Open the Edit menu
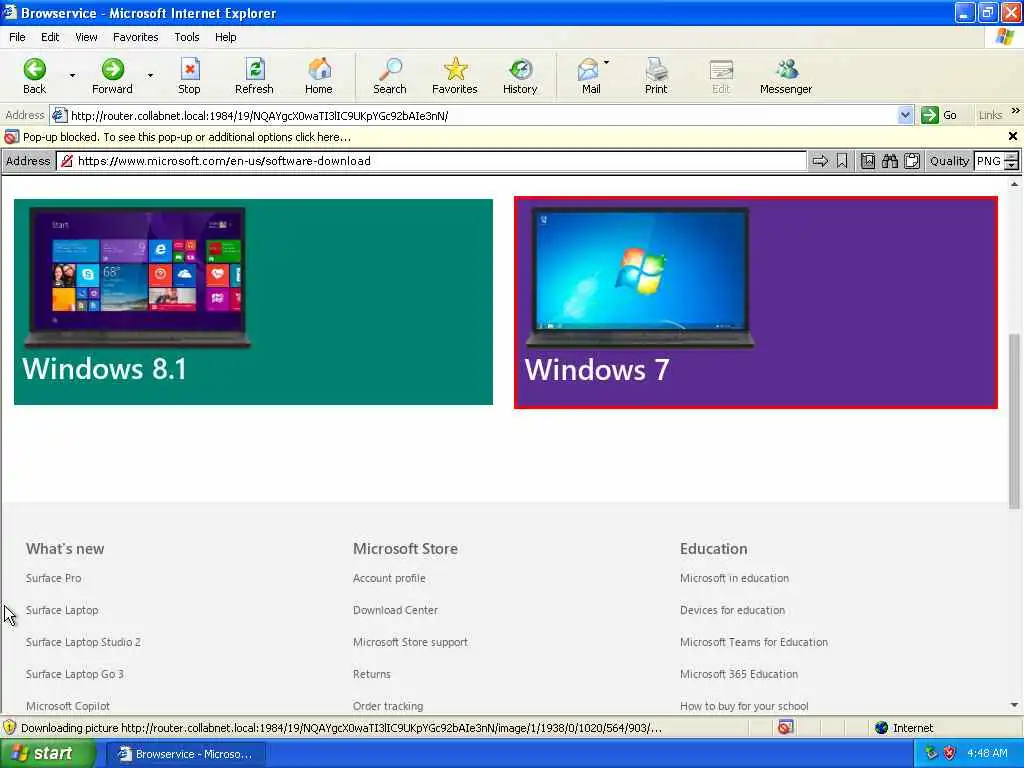The width and height of the screenshot is (1024, 768). 50,37
